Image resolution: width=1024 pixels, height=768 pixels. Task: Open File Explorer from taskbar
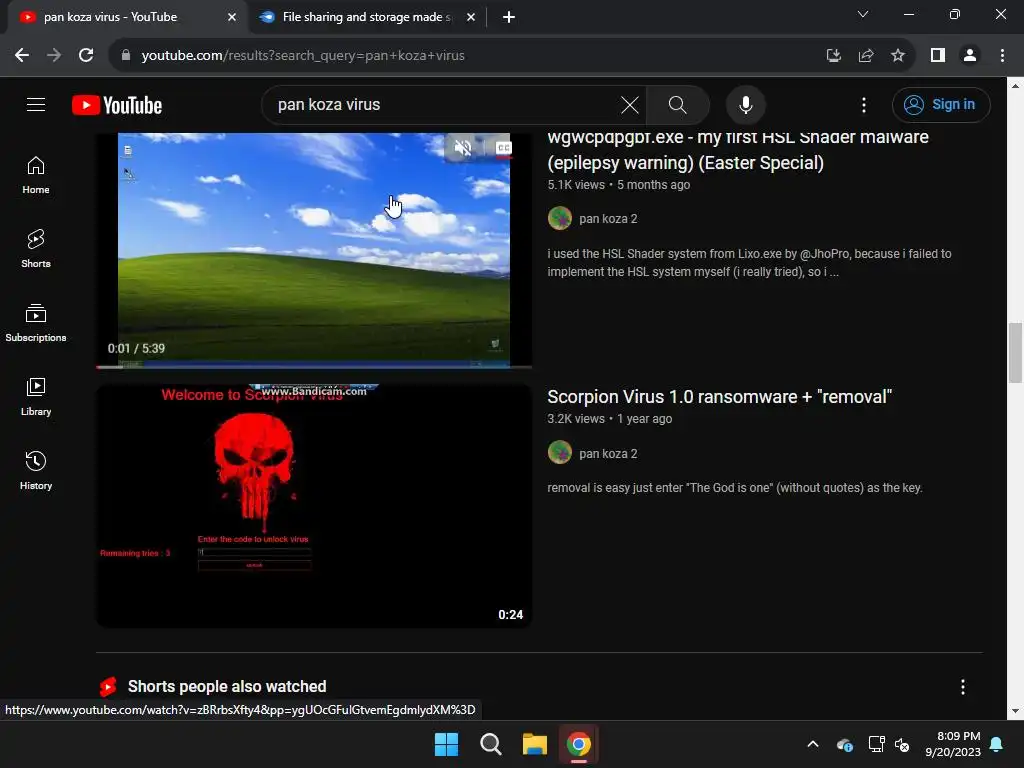pos(534,744)
